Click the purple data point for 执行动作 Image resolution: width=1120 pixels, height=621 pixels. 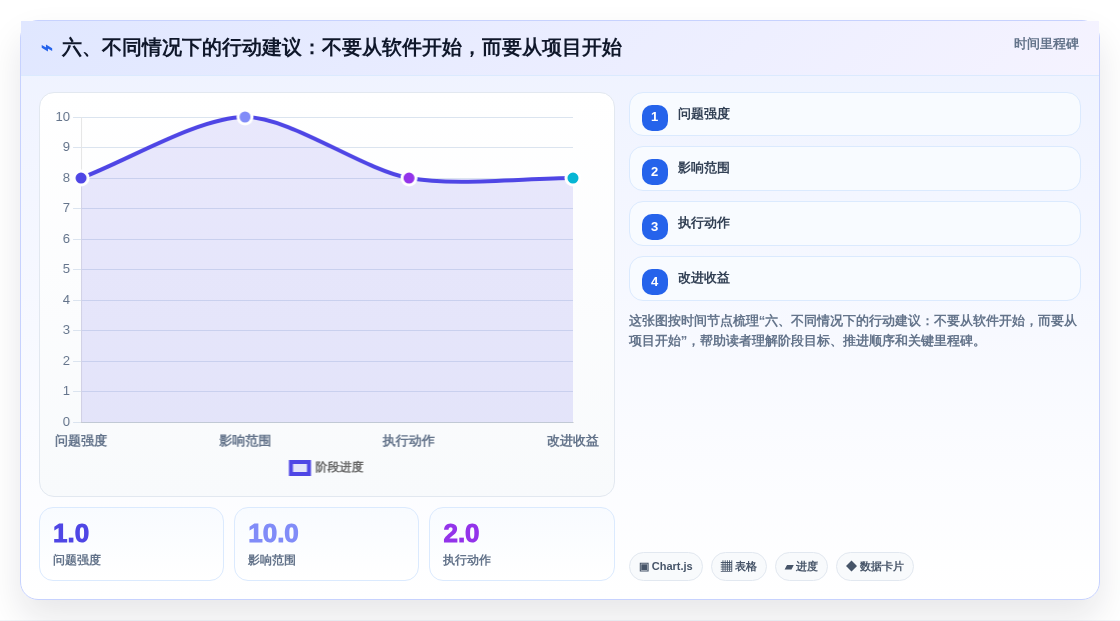pos(409,178)
